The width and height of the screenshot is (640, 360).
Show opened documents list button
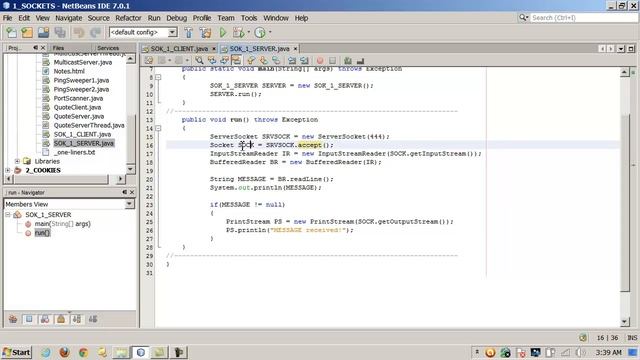(621, 49)
